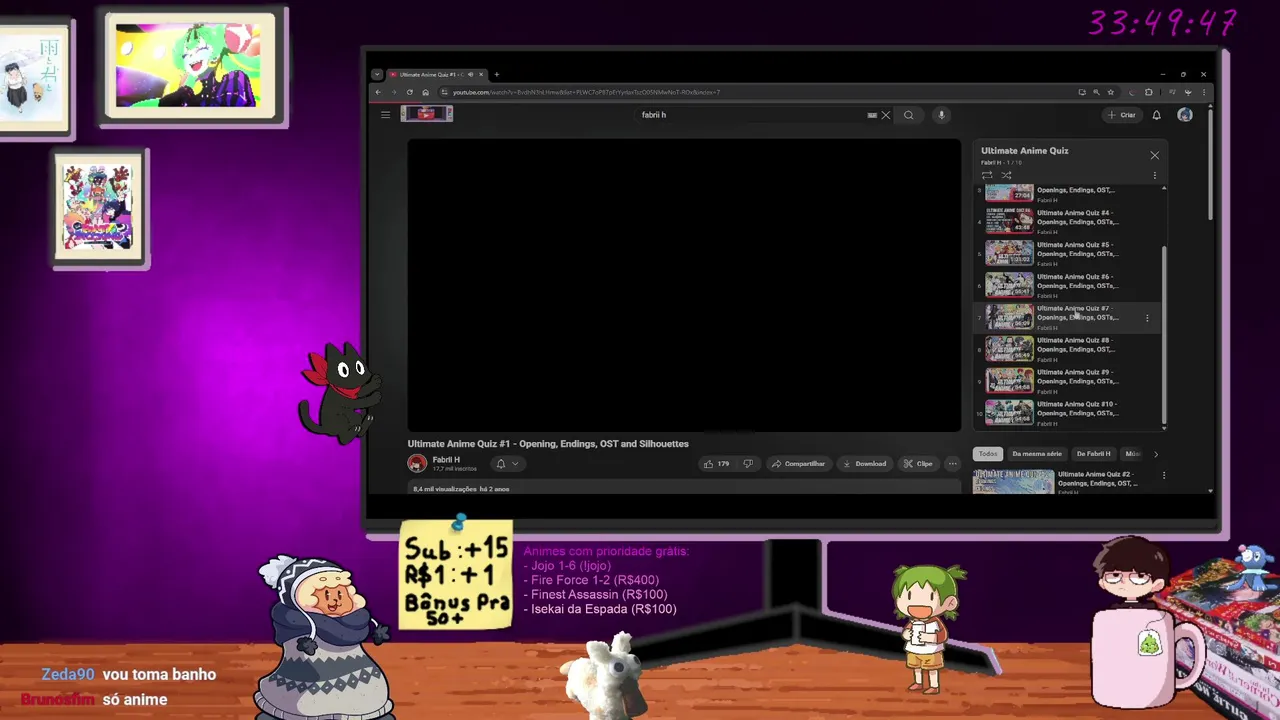Select the De Fabrii H chip
Viewport: 1280px width, 720px height.
[1093, 454]
